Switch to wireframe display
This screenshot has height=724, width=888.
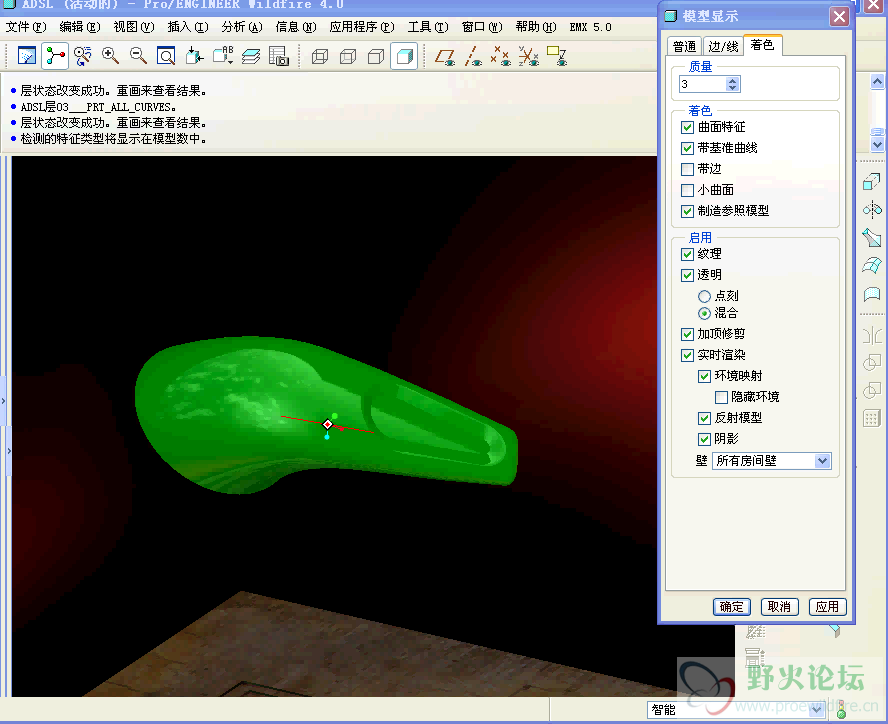[x=320, y=56]
